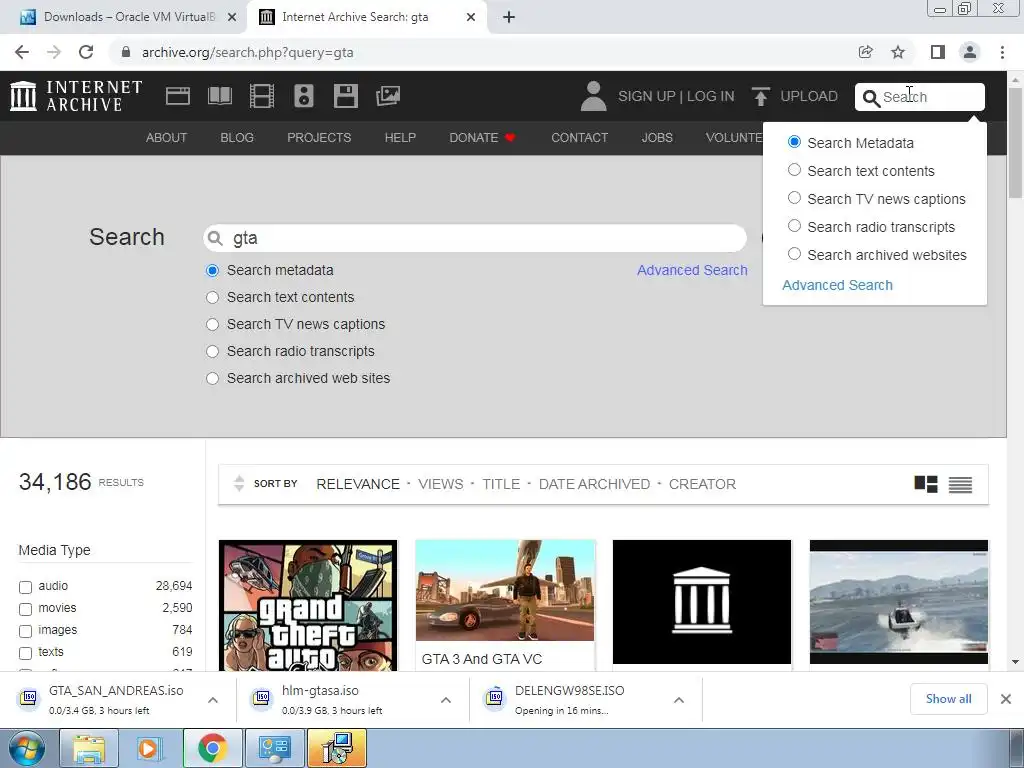This screenshot has height=768, width=1024.
Task: Click the share page icon in address bar
Action: coord(865,52)
